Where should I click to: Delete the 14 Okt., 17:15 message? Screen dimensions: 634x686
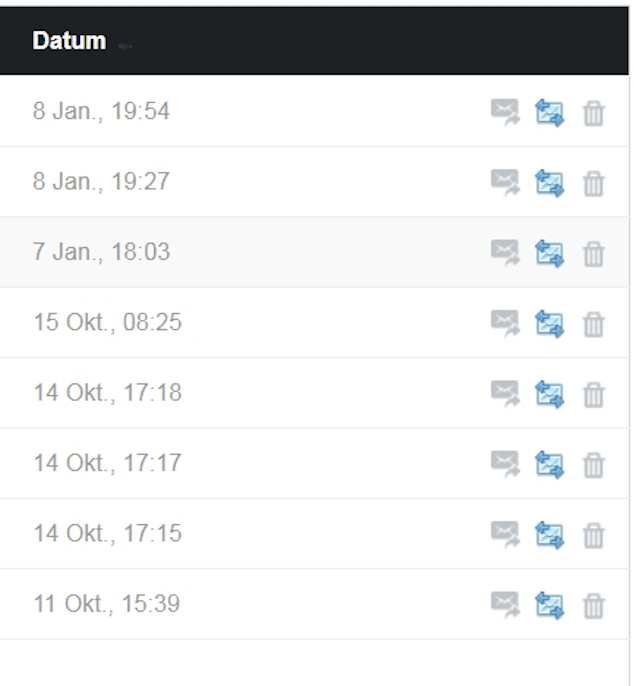tap(594, 535)
